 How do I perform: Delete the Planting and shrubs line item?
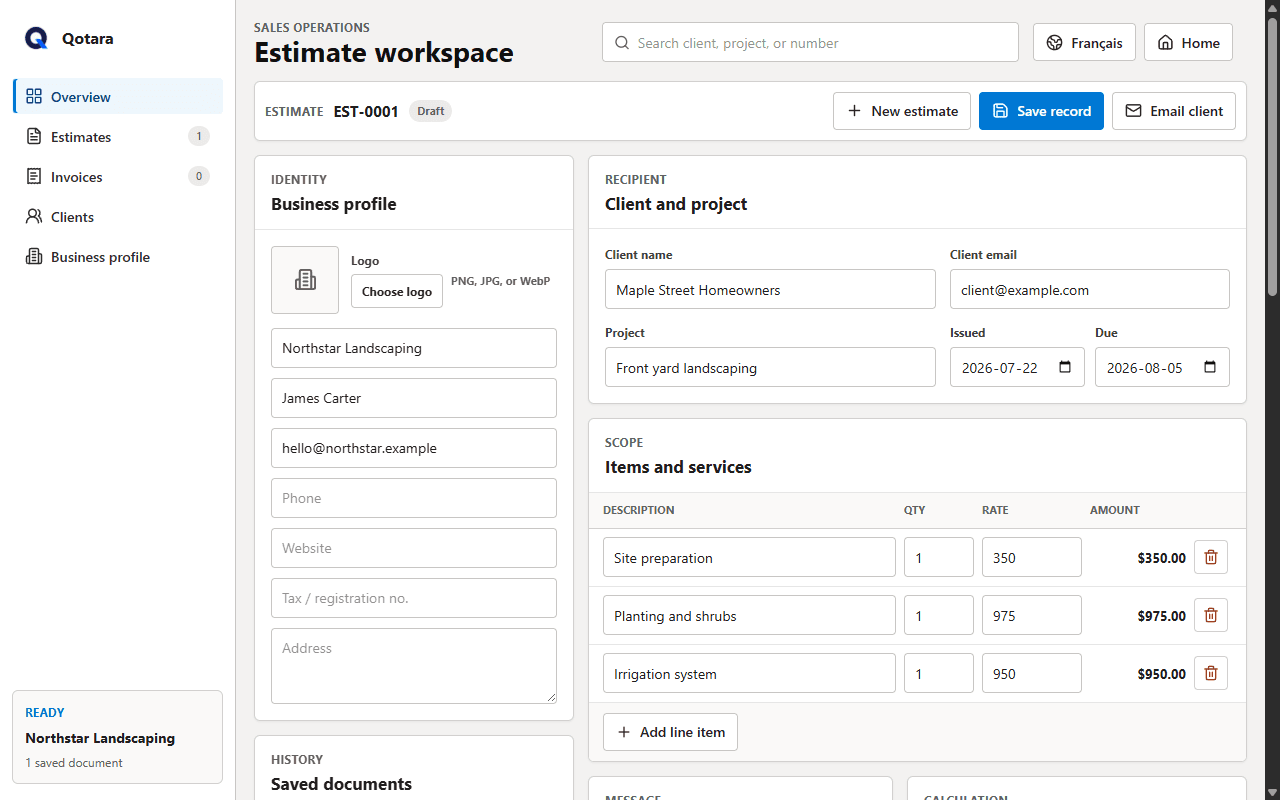(x=1211, y=615)
